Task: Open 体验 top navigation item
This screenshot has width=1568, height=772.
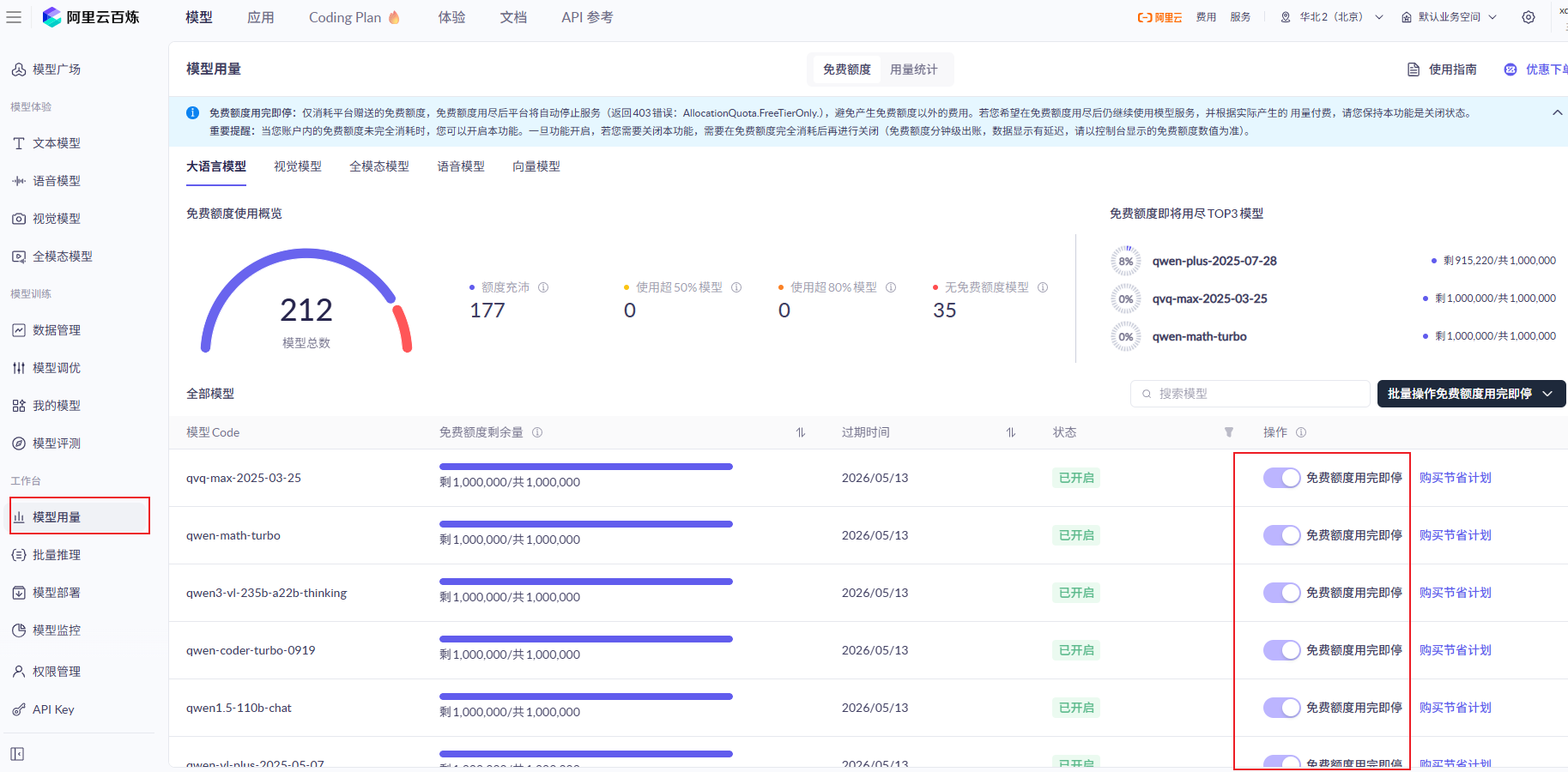Action: pos(451,17)
